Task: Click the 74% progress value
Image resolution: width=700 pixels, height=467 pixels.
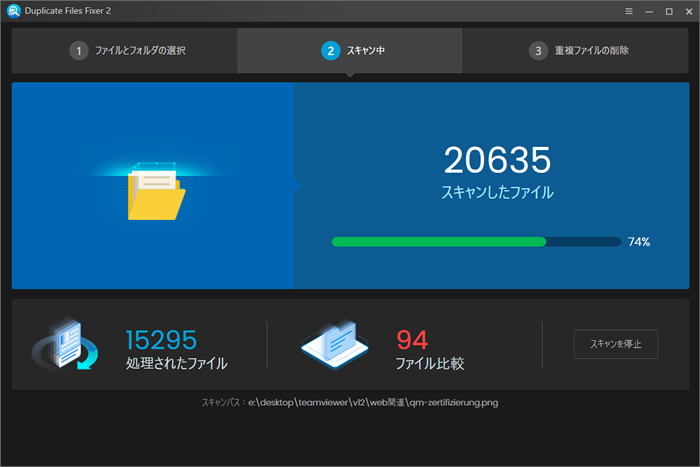Action: point(639,242)
